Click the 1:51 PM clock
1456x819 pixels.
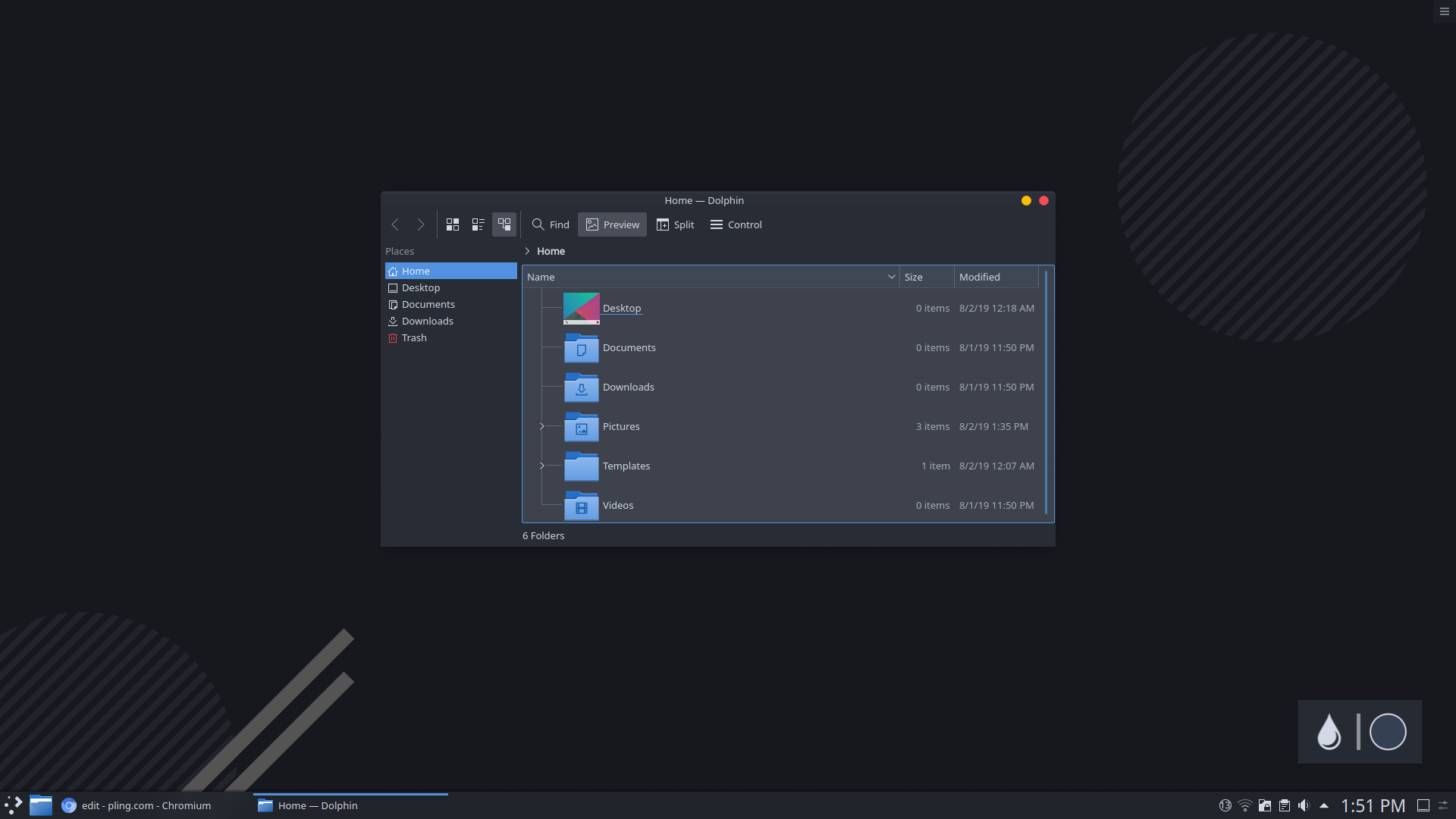pos(1373,805)
